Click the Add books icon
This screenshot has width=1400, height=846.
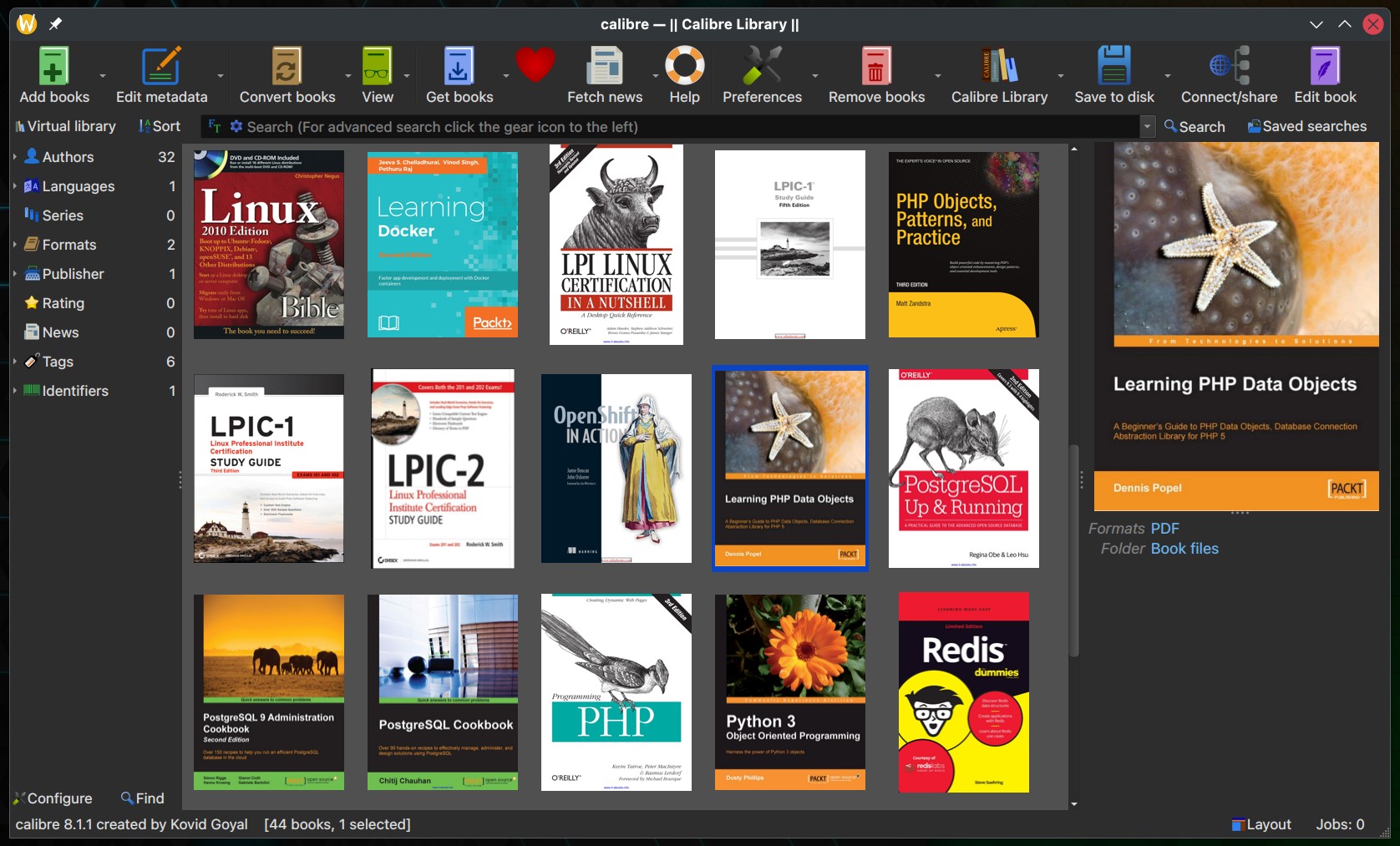[x=53, y=66]
